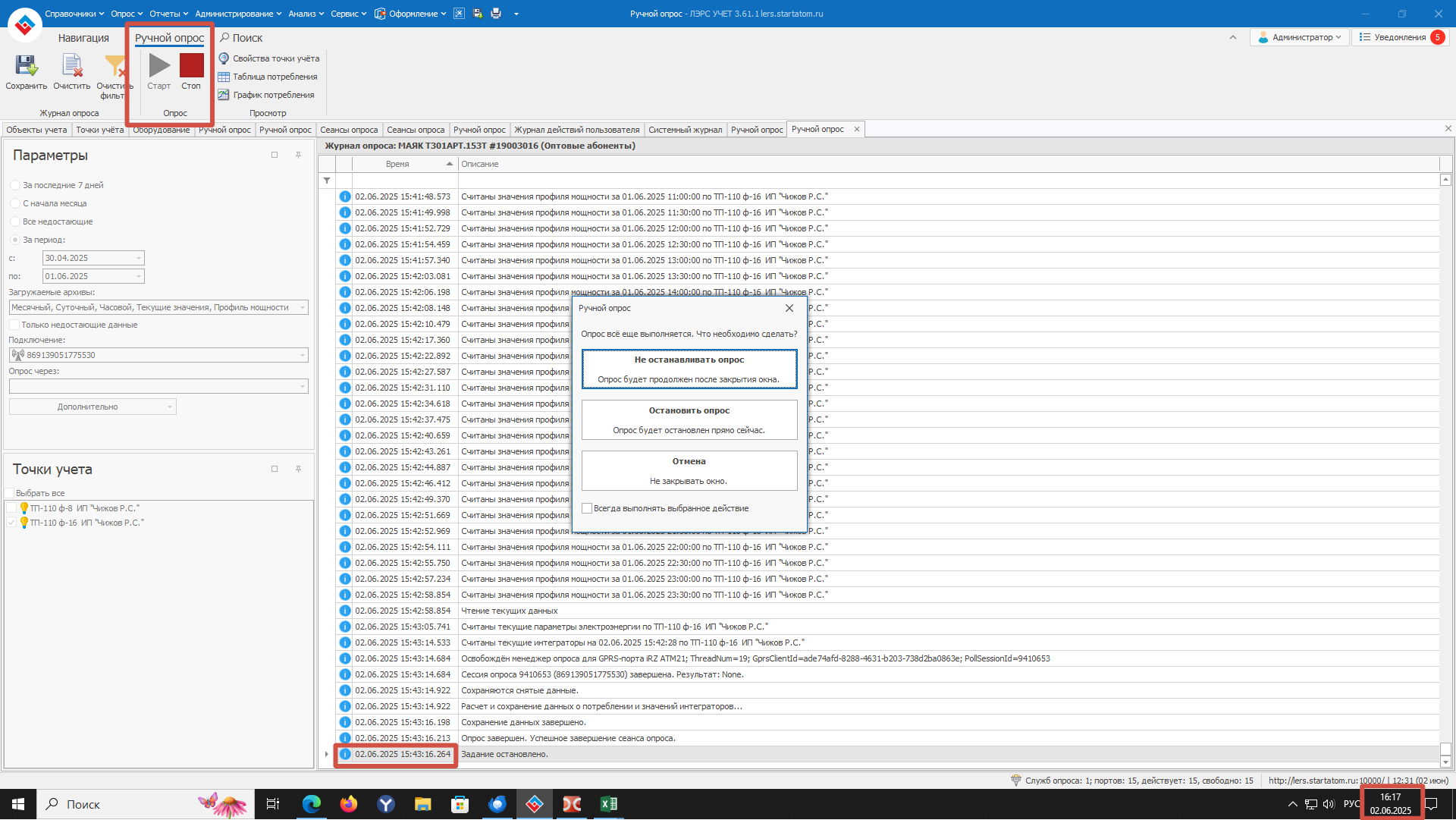Open the Опрос menu
This screenshot has width=1456, height=820.
tap(127, 14)
